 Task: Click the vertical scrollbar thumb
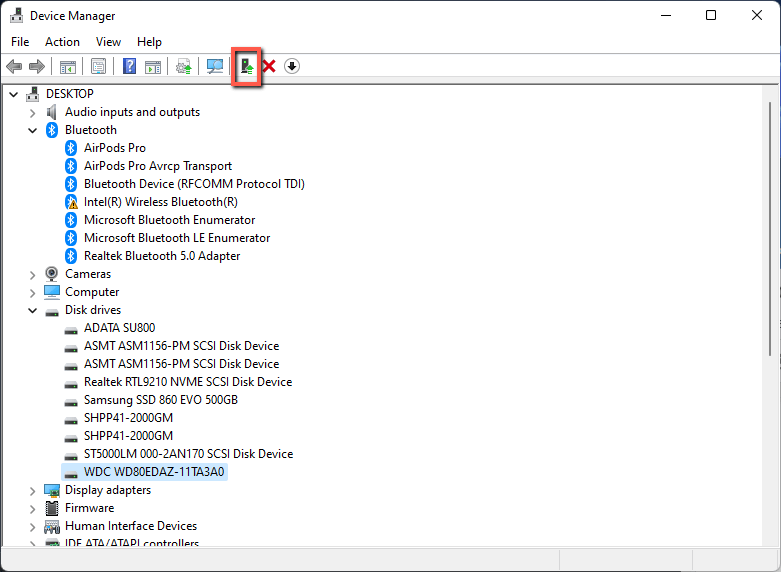coord(770,228)
